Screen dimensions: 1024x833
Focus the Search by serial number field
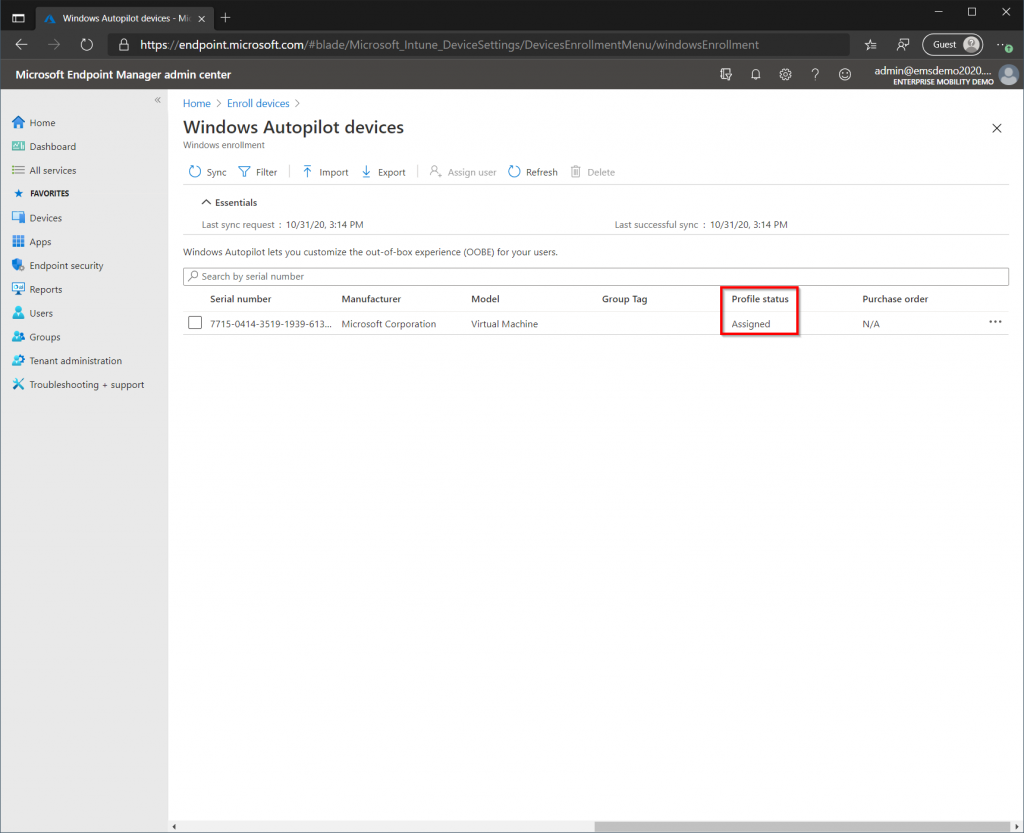click(x=596, y=276)
